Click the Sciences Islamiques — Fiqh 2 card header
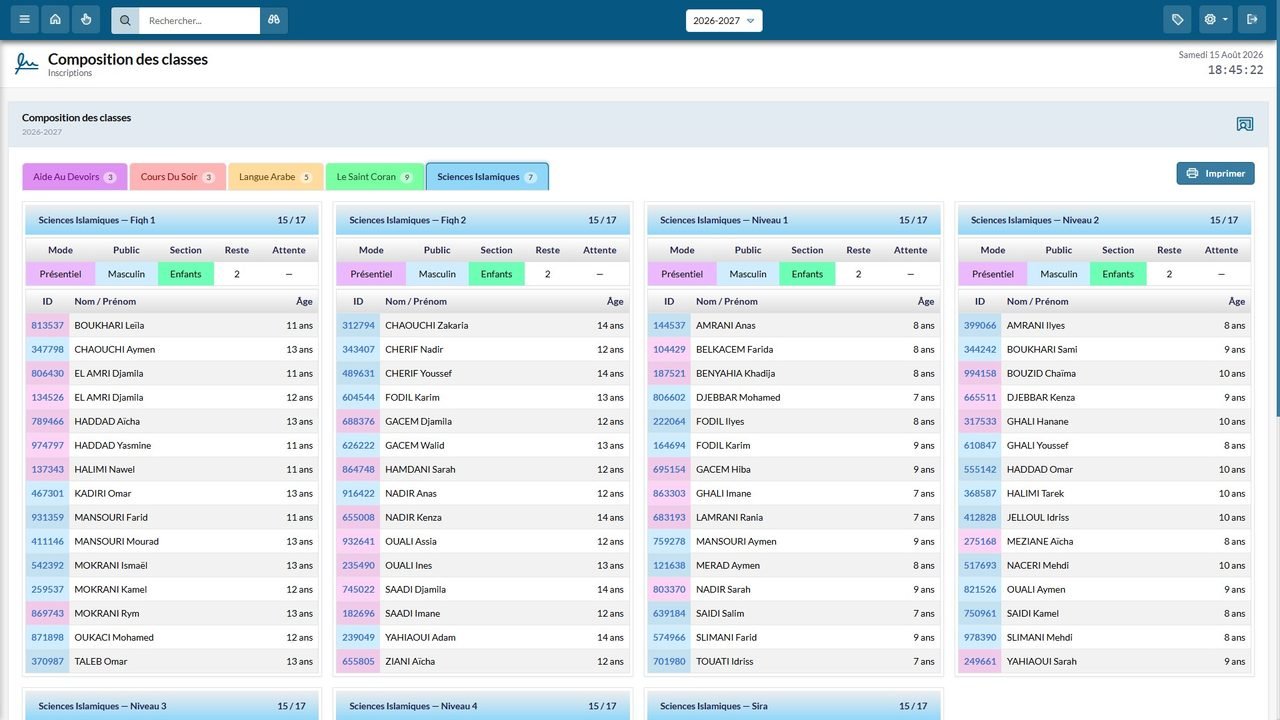 [x=483, y=220]
